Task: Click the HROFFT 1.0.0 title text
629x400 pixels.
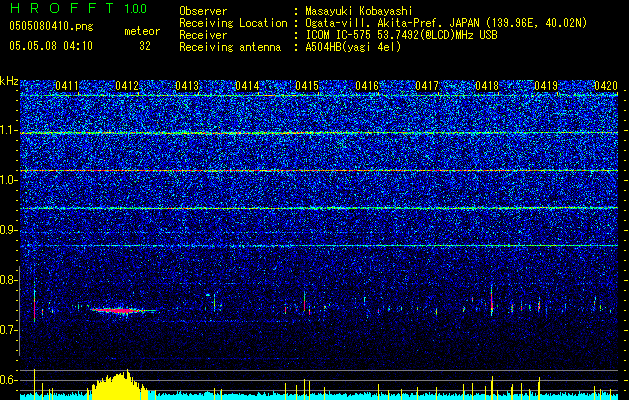Action: point(79,8)
